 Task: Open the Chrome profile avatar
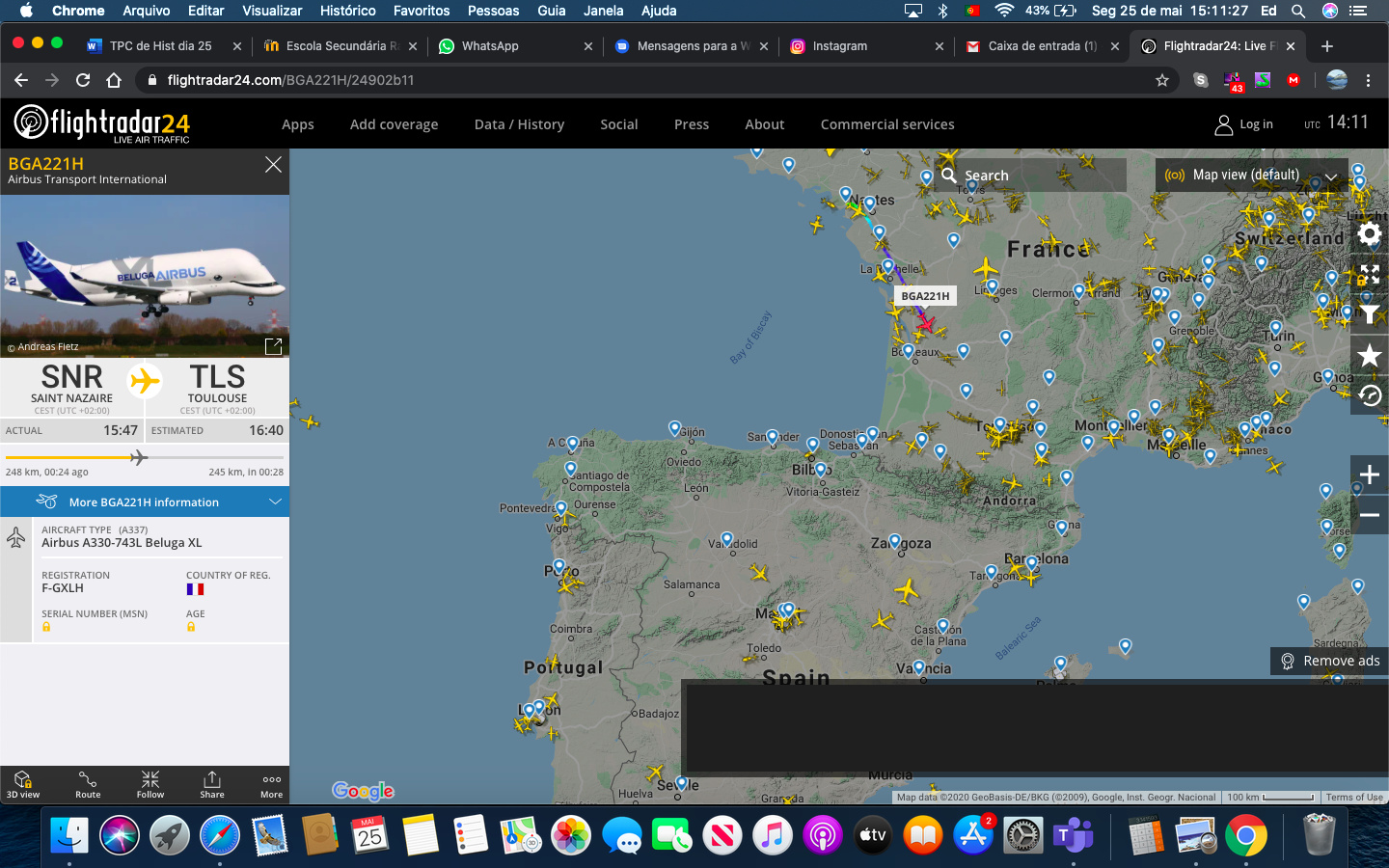click(1337, 80)
